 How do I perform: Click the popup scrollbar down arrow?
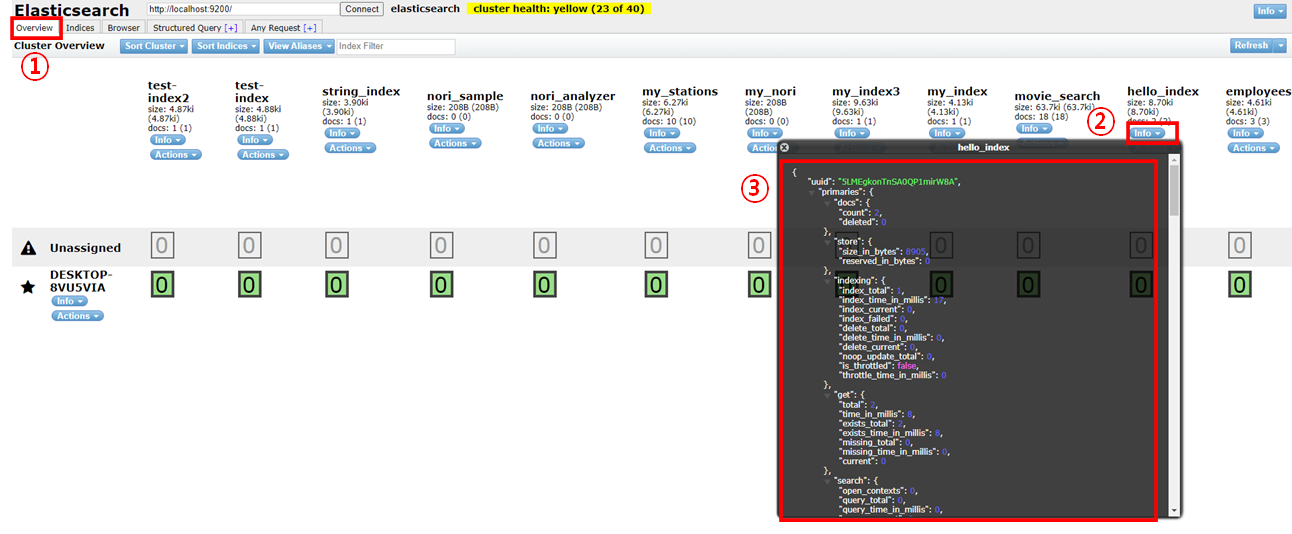pos(1174,511)
